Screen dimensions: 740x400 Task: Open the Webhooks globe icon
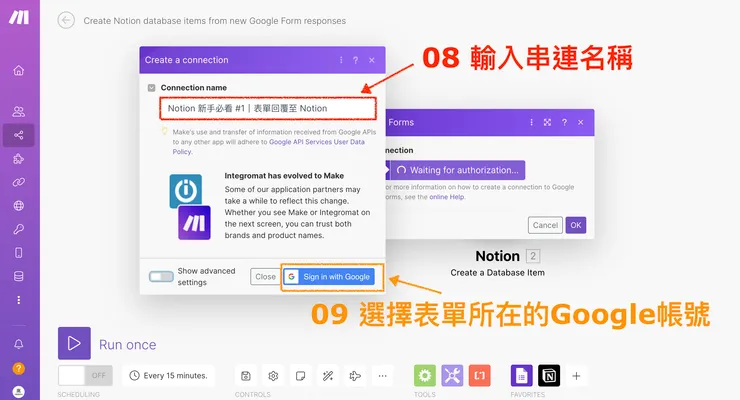click(18, 206)
